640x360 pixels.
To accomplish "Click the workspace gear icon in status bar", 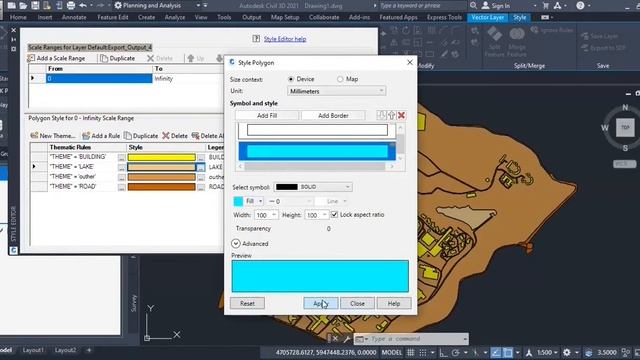I will pyautogui.click(x=567, y=352).
